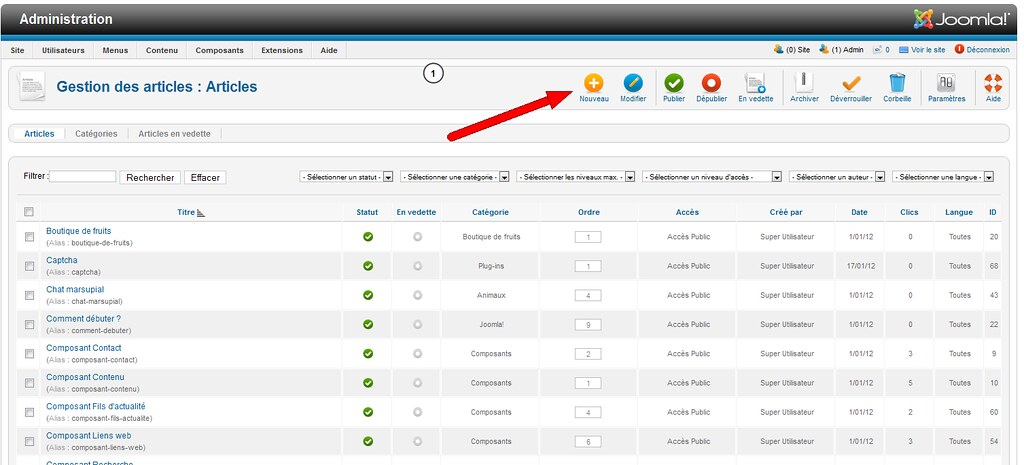Viewport: 1024px width, 465px height.
Task: Check the box for Composant Contenu
Action: coord(29,383)
